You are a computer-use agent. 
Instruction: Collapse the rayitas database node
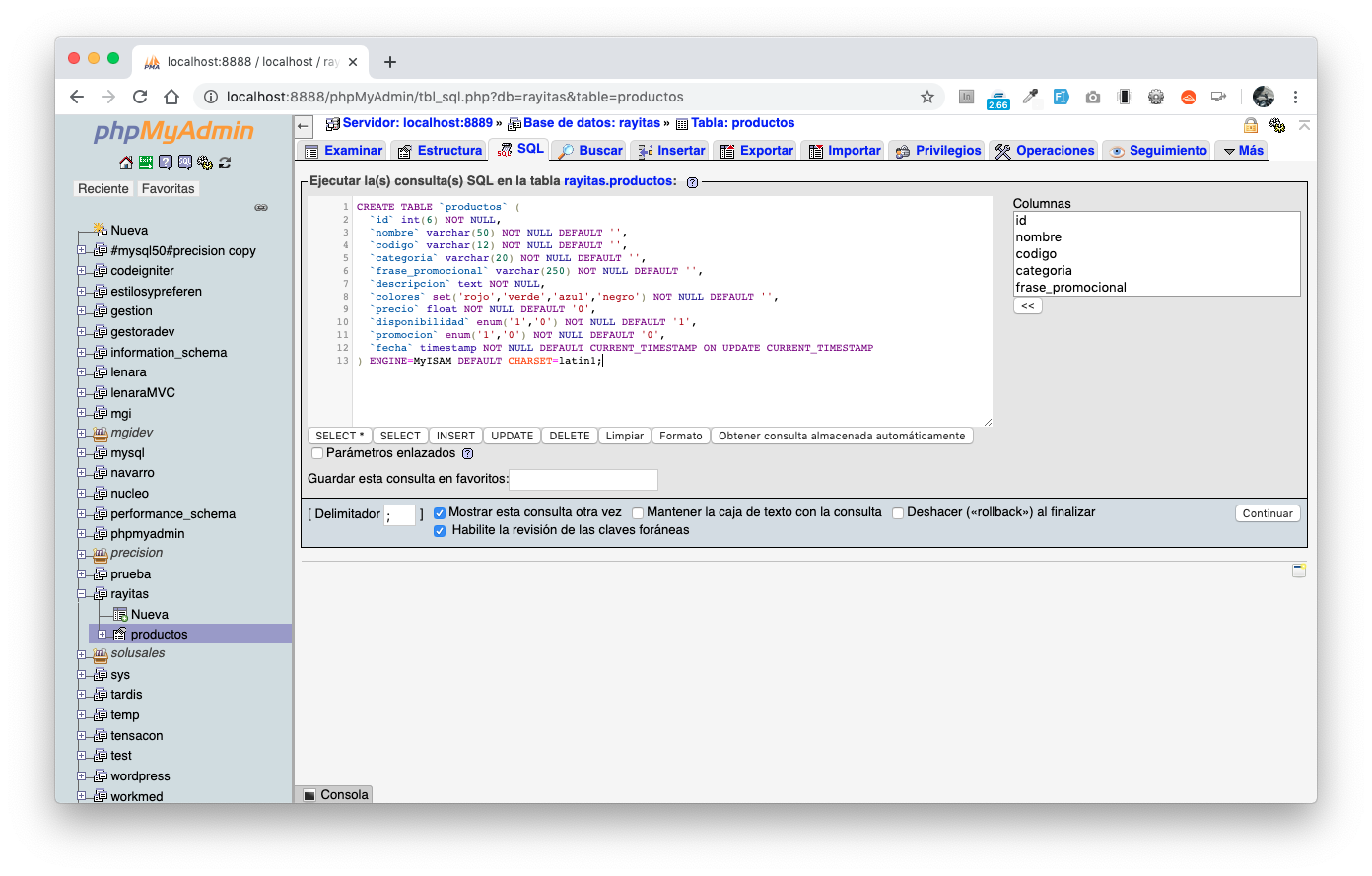[82, 594]
